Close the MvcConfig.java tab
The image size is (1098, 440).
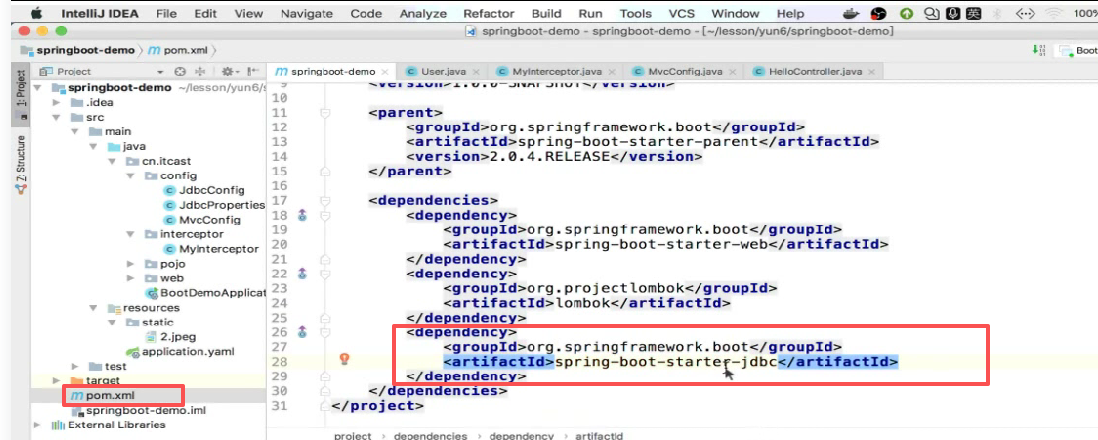click(x=730, y=72)
